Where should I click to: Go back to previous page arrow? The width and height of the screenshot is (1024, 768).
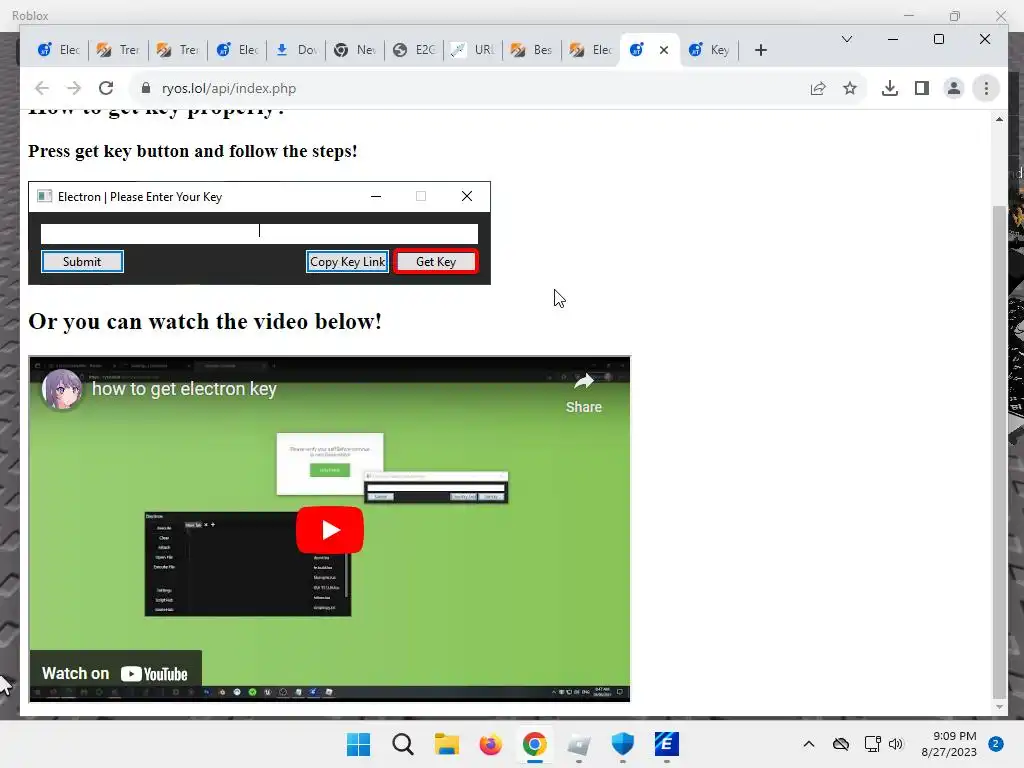point(42,88)
